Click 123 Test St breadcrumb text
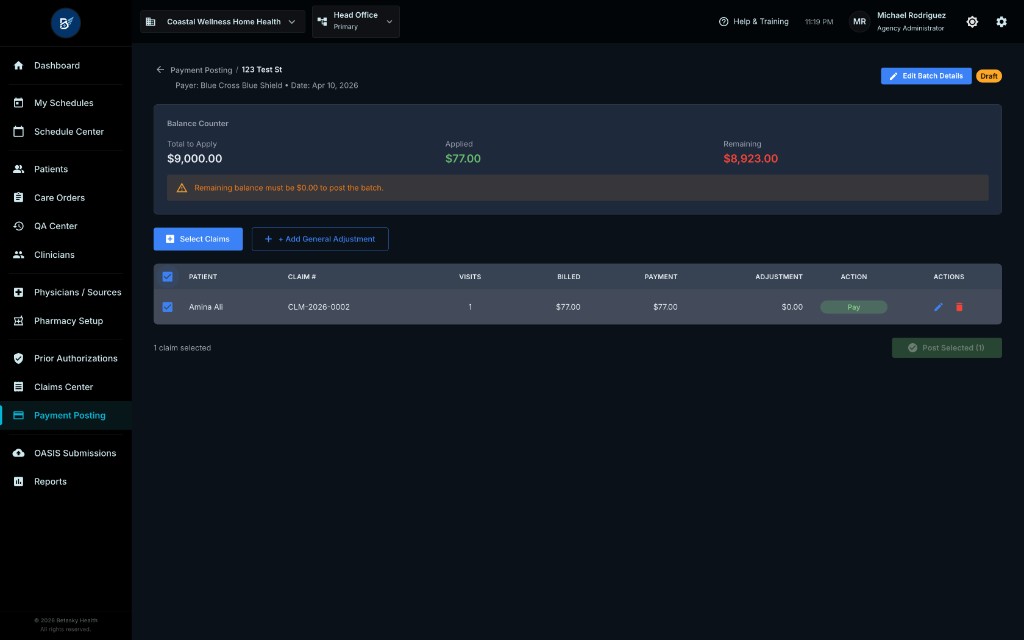 262,69
